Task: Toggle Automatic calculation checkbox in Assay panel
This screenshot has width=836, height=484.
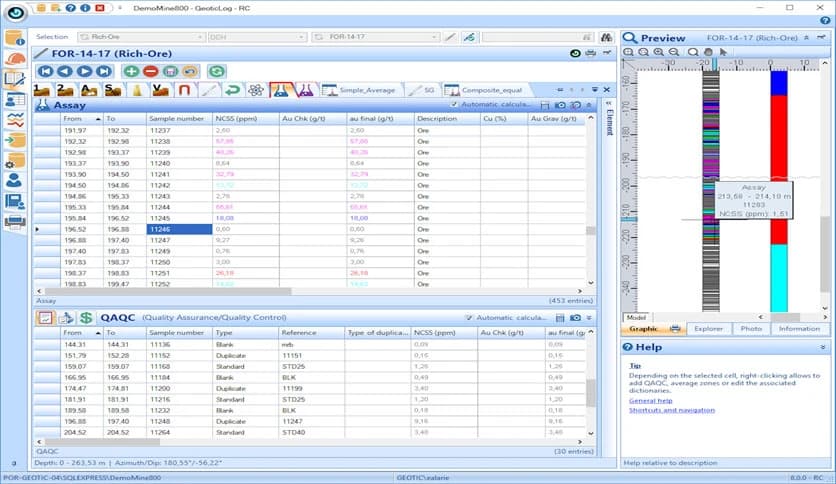Action: pyautogui.click(x=455, y=104)
